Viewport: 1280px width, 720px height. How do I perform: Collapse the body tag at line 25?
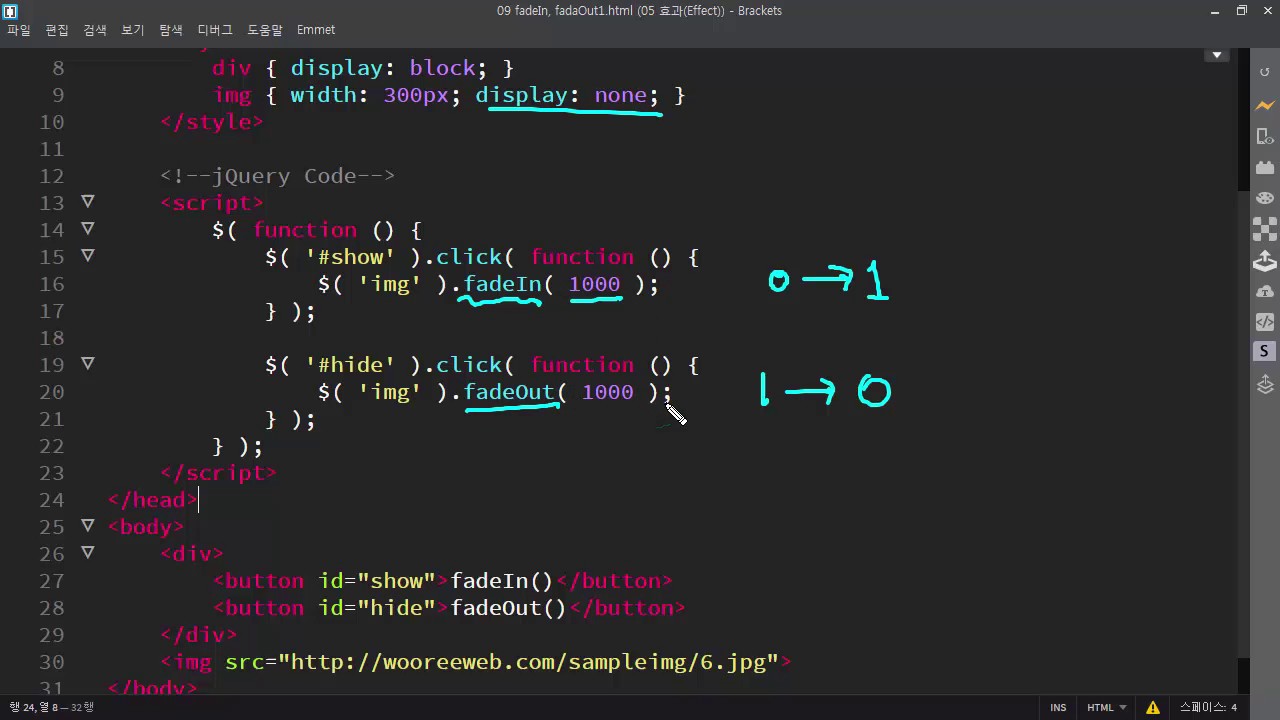[88, 526]
